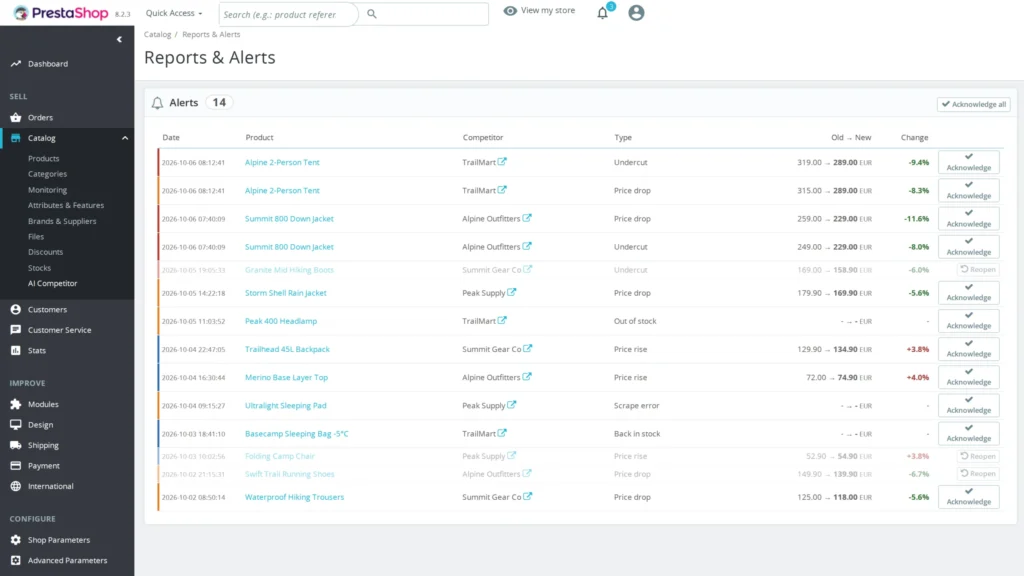This screenshot has width=1024, height=576.
Task: Reopen the Granite Mid Hiking Boots alert
Action: pos(978,269)
